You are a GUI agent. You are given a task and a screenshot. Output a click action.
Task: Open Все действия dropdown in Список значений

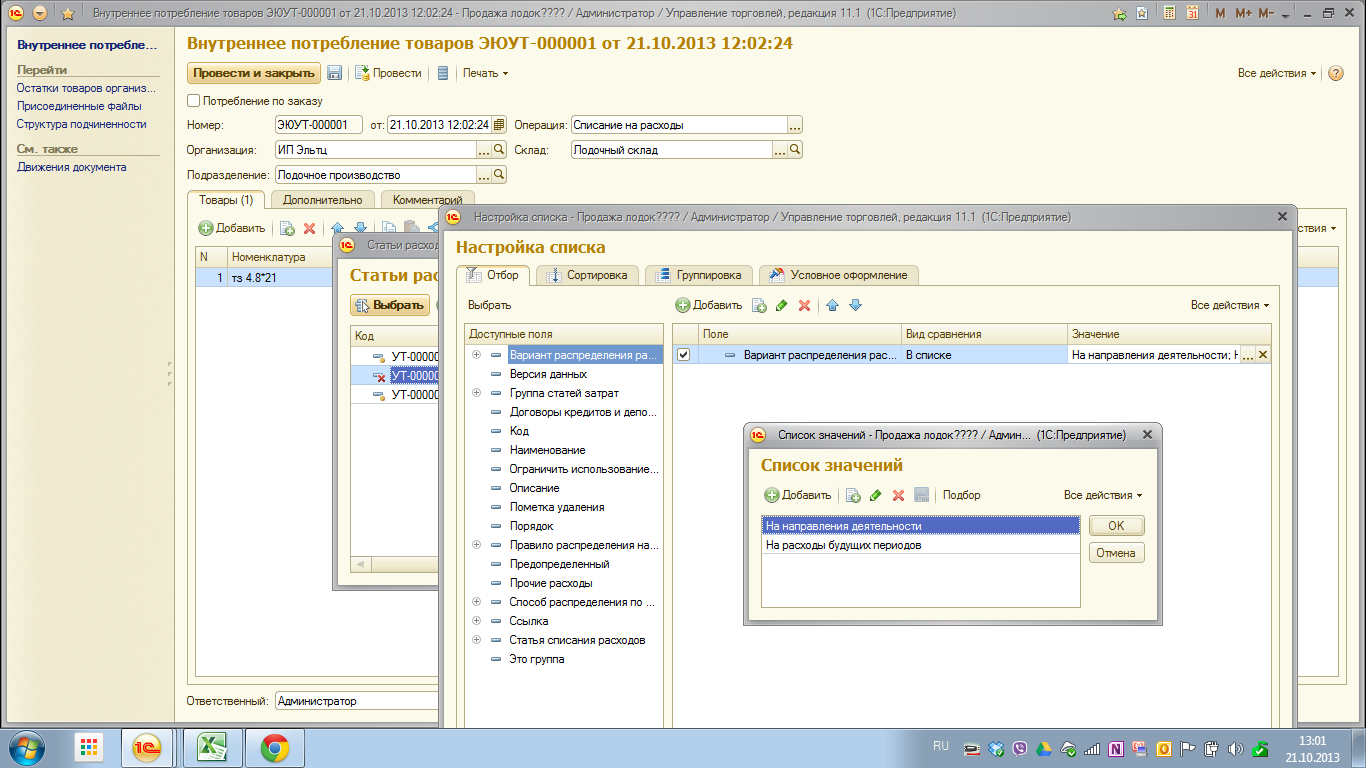pos(1102,495)
